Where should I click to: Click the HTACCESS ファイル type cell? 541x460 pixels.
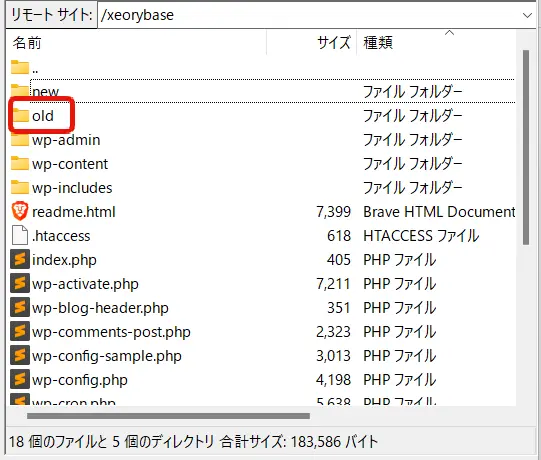pos(421,236)
